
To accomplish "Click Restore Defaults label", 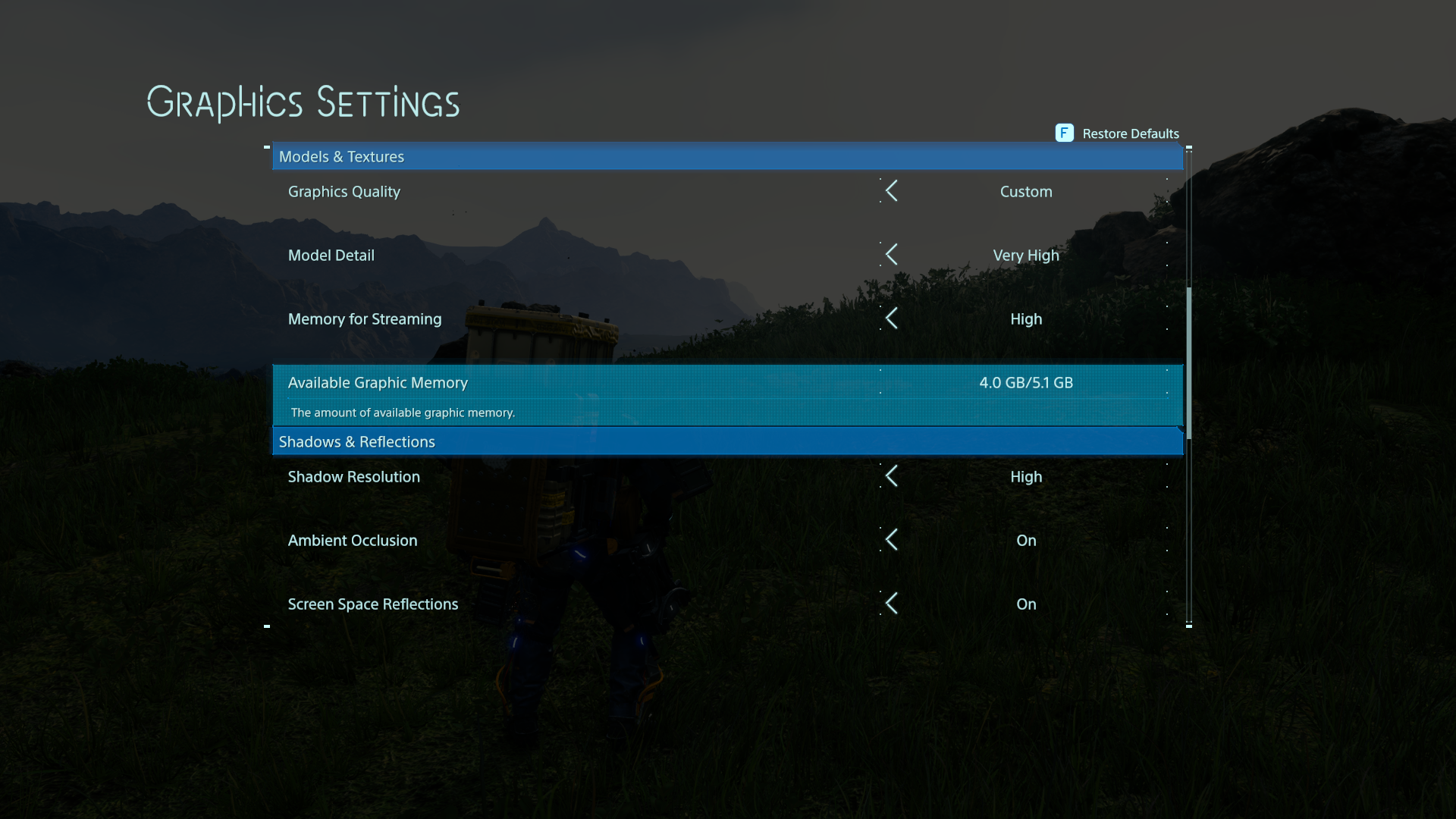I will [x=1131, y=133].
